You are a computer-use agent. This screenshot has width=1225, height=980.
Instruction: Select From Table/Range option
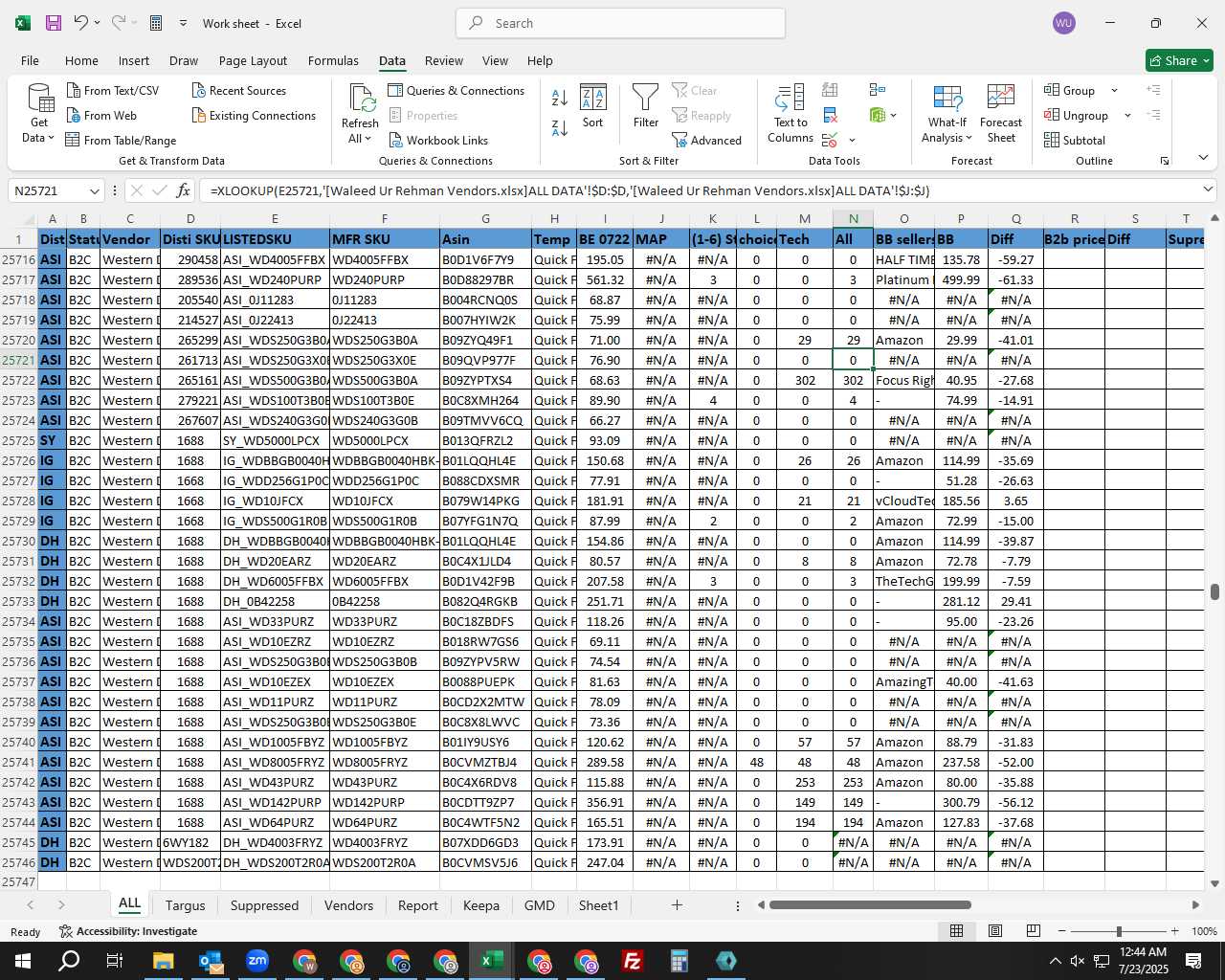(122, 140)
